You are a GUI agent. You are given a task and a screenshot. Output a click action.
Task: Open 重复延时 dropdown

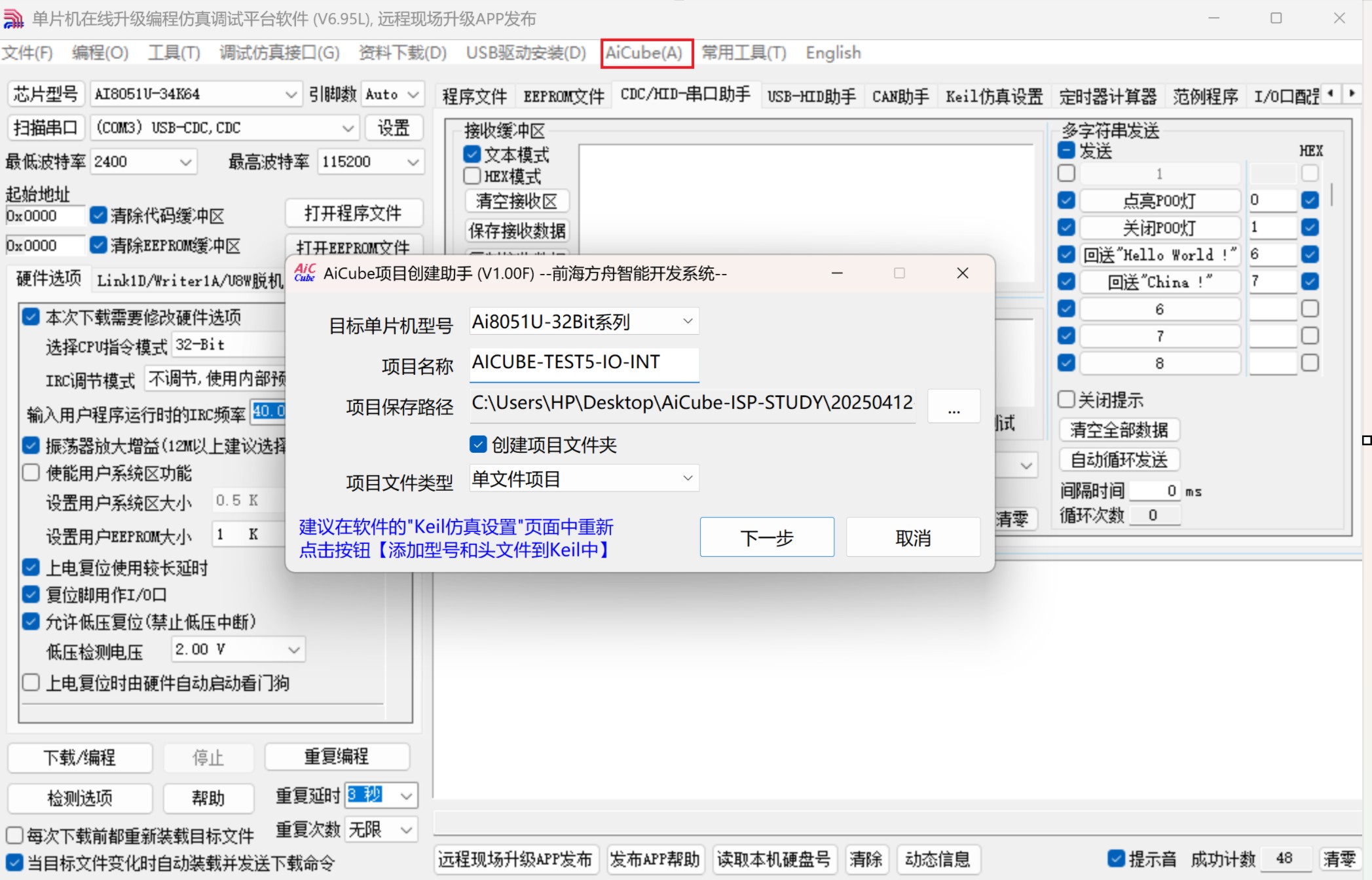[382, 795]
